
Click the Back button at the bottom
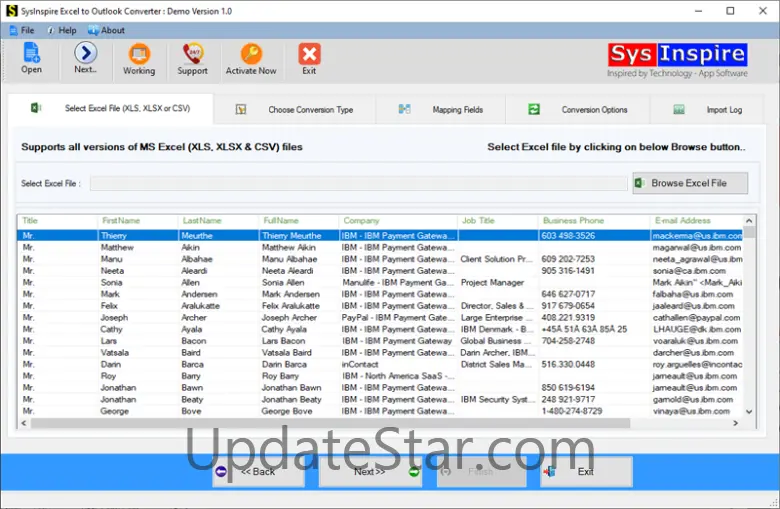(258, 472)
